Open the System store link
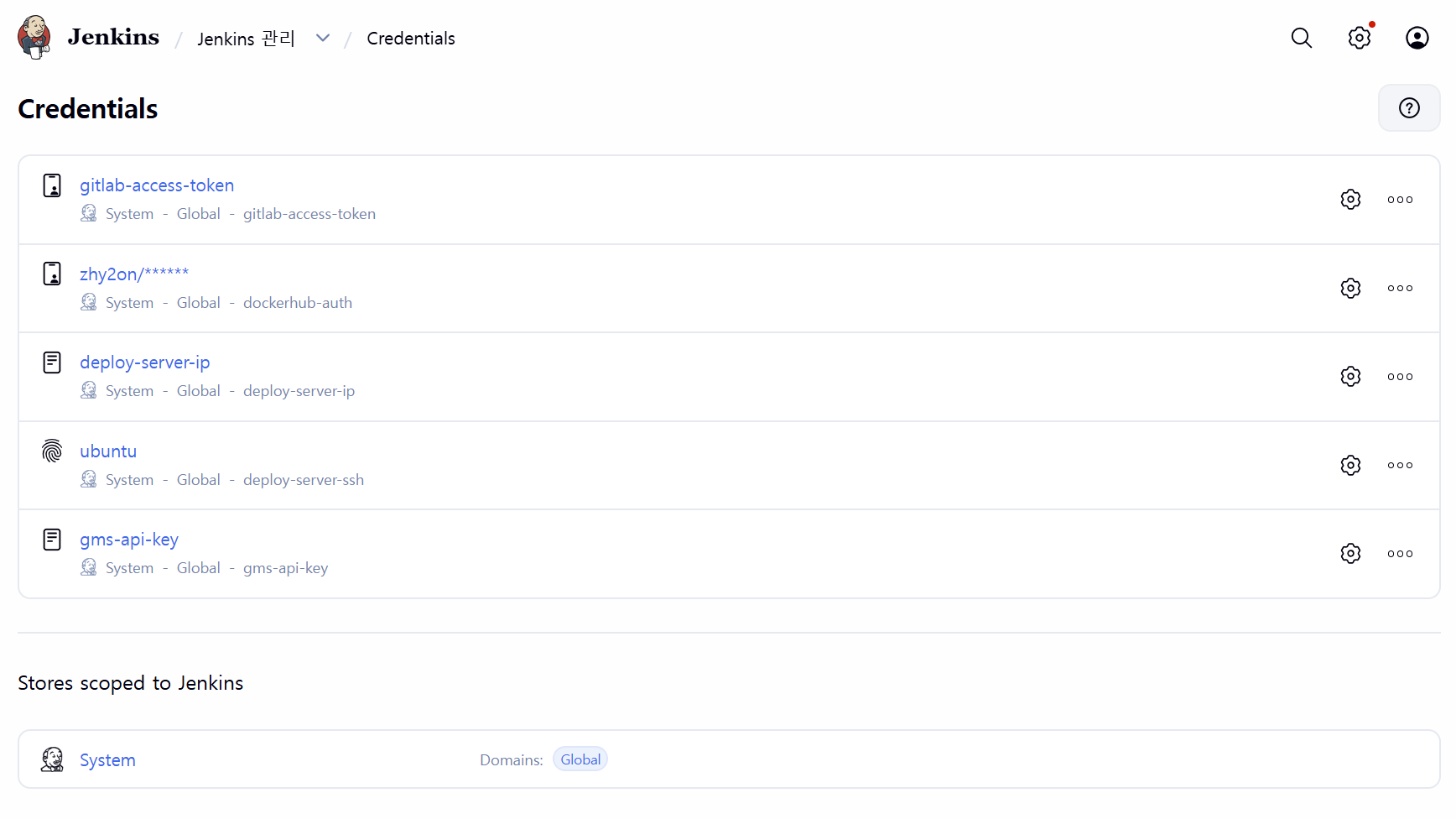This screenshot has height=819, width=1456. click(107, 760)
